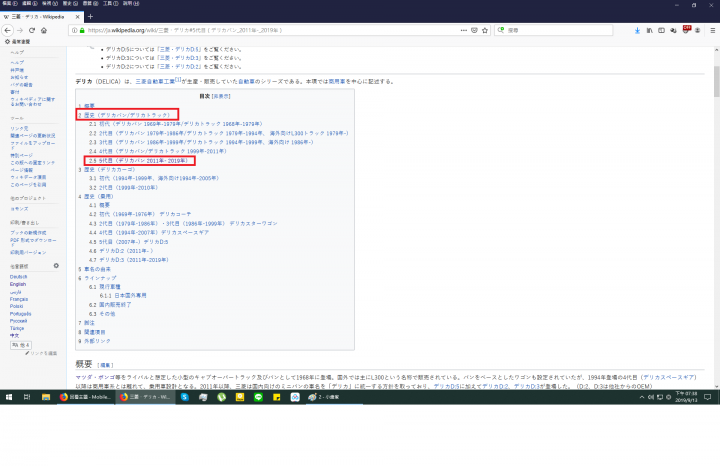
Task: Open the third menu in the Firefox menu bar
Action: pos(50,3)
